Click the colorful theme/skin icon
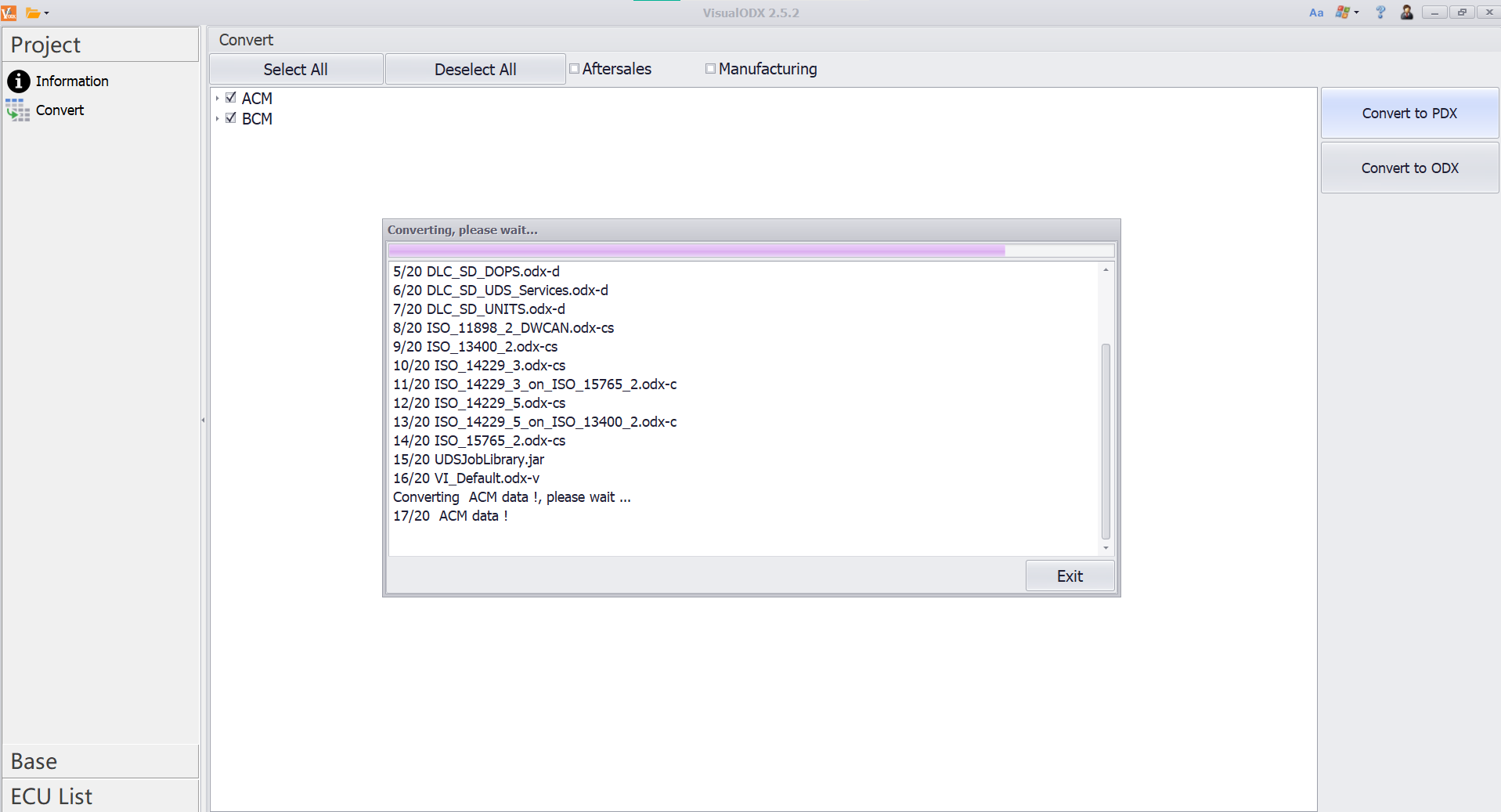The height and width of the screenshot is (812, 1501). point(1342,13)
